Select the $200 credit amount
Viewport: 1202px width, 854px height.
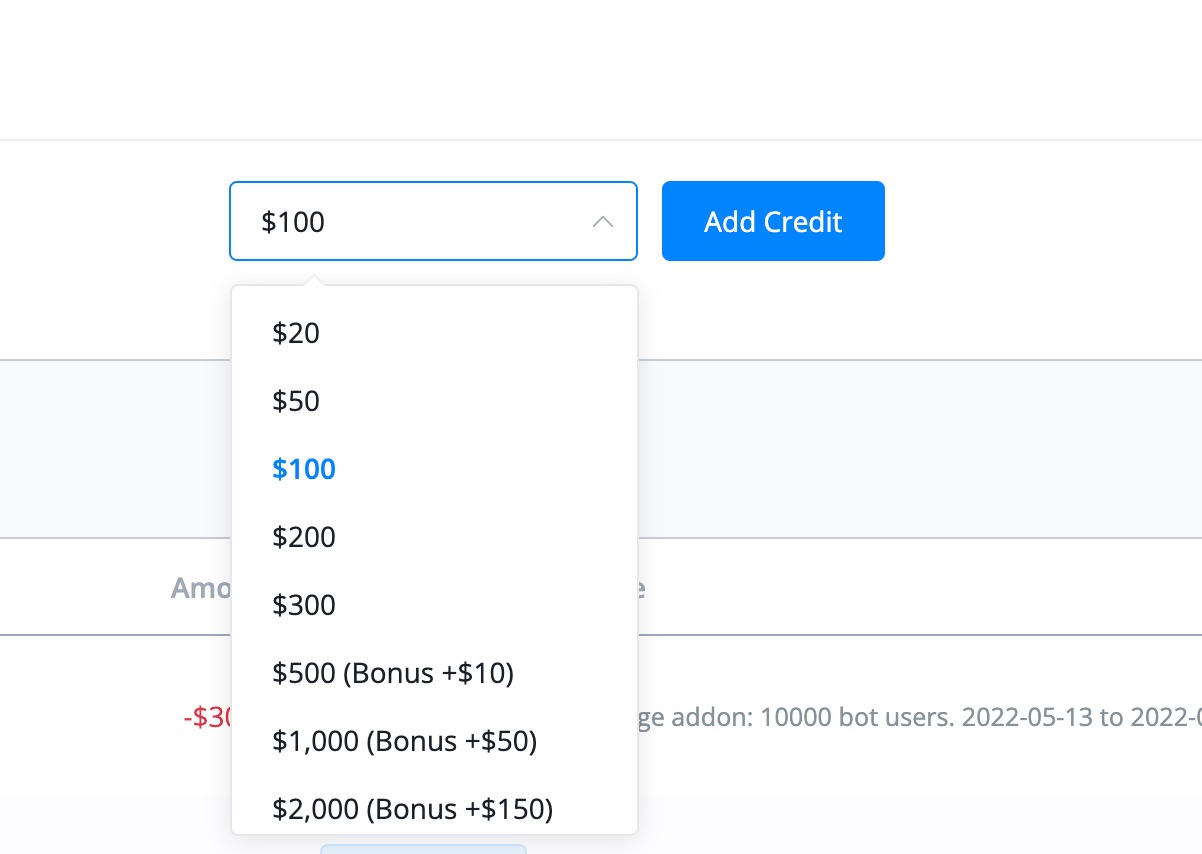pos(434,537)
